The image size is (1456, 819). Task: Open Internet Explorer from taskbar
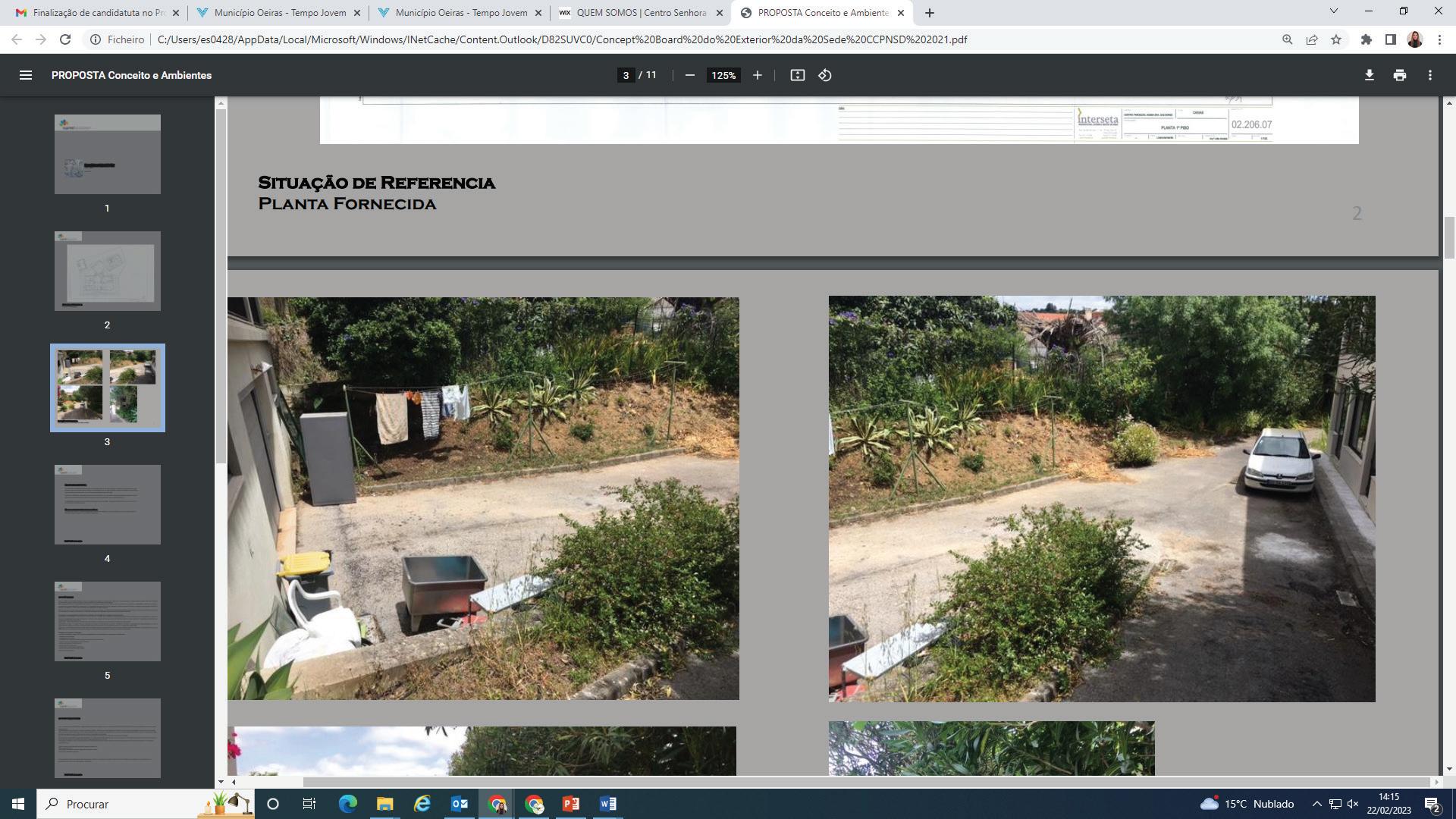pos(422,804)
